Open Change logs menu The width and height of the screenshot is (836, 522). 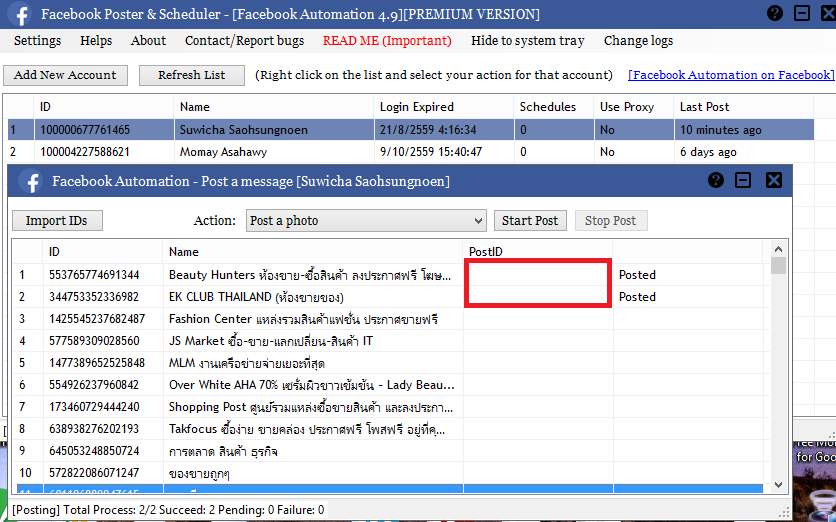click(638, 41)
